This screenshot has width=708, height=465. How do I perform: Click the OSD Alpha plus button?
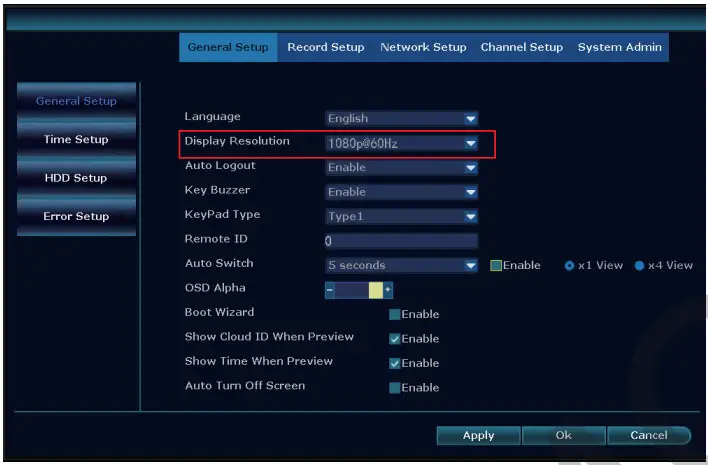coord(388,290)
